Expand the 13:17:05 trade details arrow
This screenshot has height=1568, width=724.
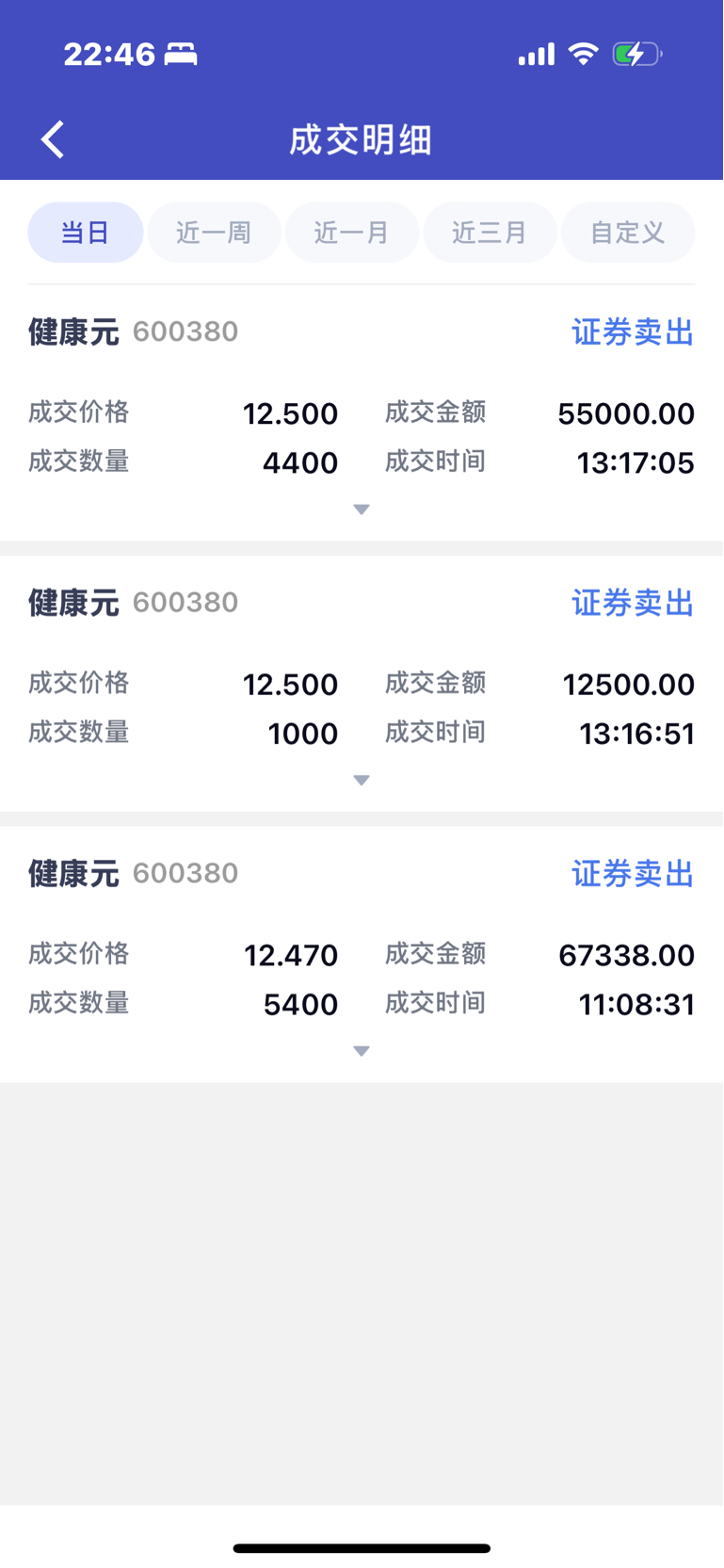(x=362, y=509)
